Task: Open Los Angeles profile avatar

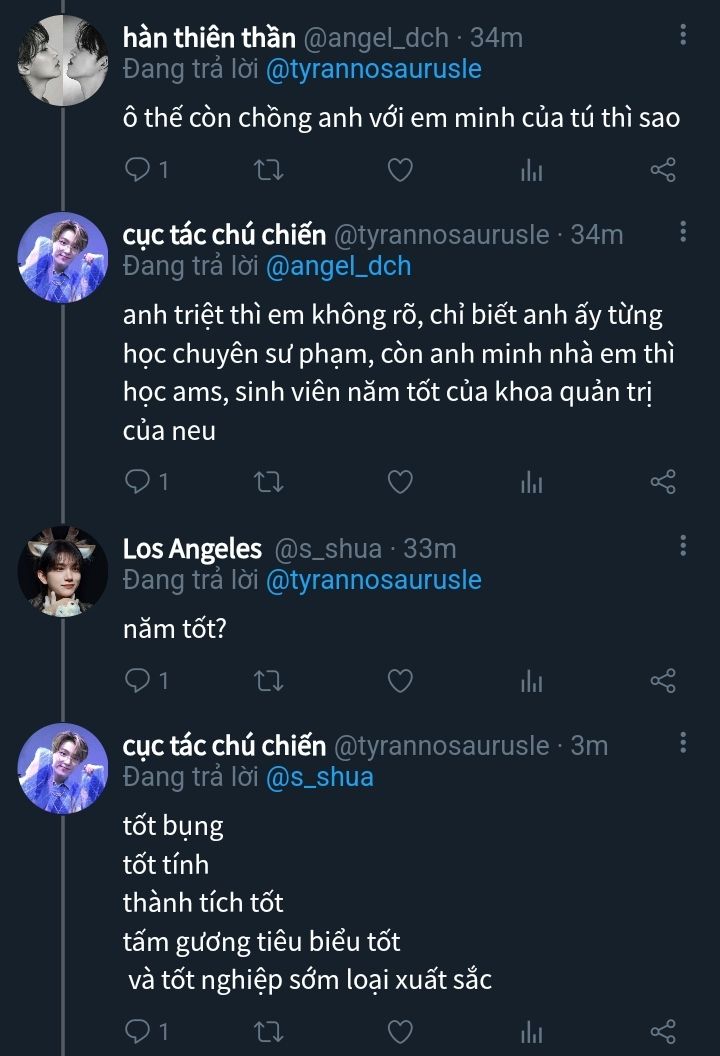Action: [63, 571]
